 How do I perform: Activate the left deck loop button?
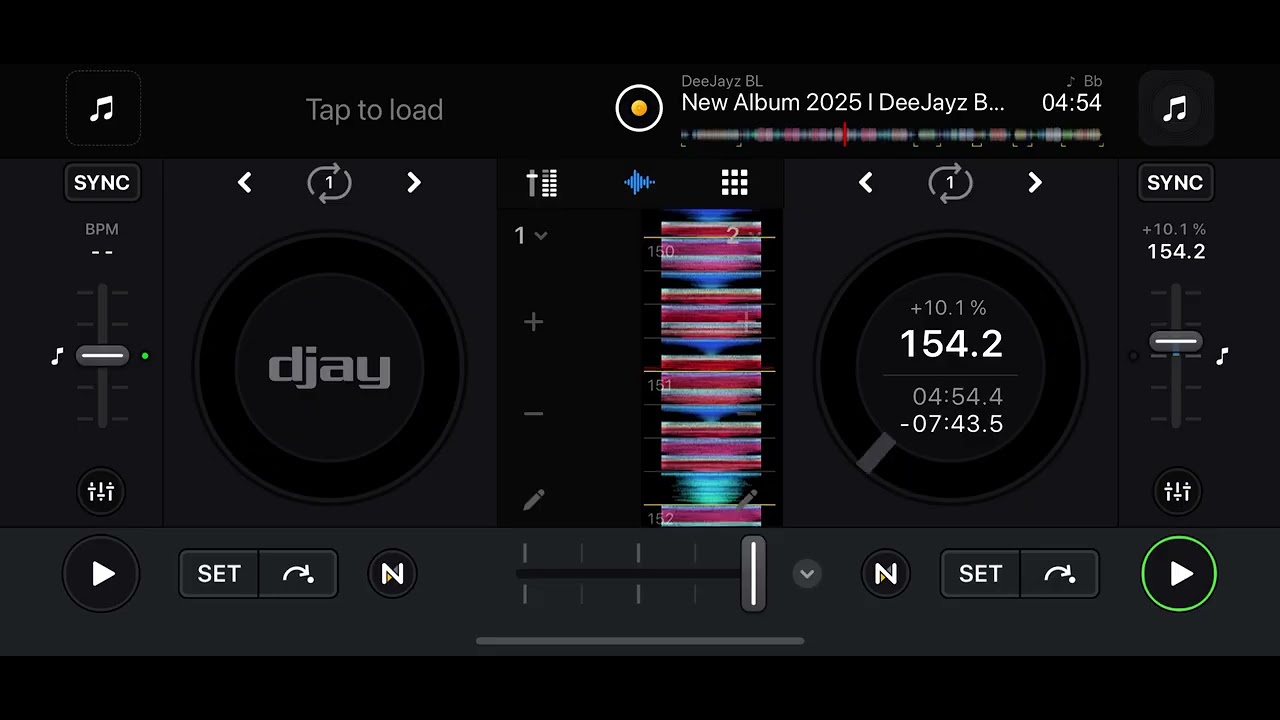(329, 183)
